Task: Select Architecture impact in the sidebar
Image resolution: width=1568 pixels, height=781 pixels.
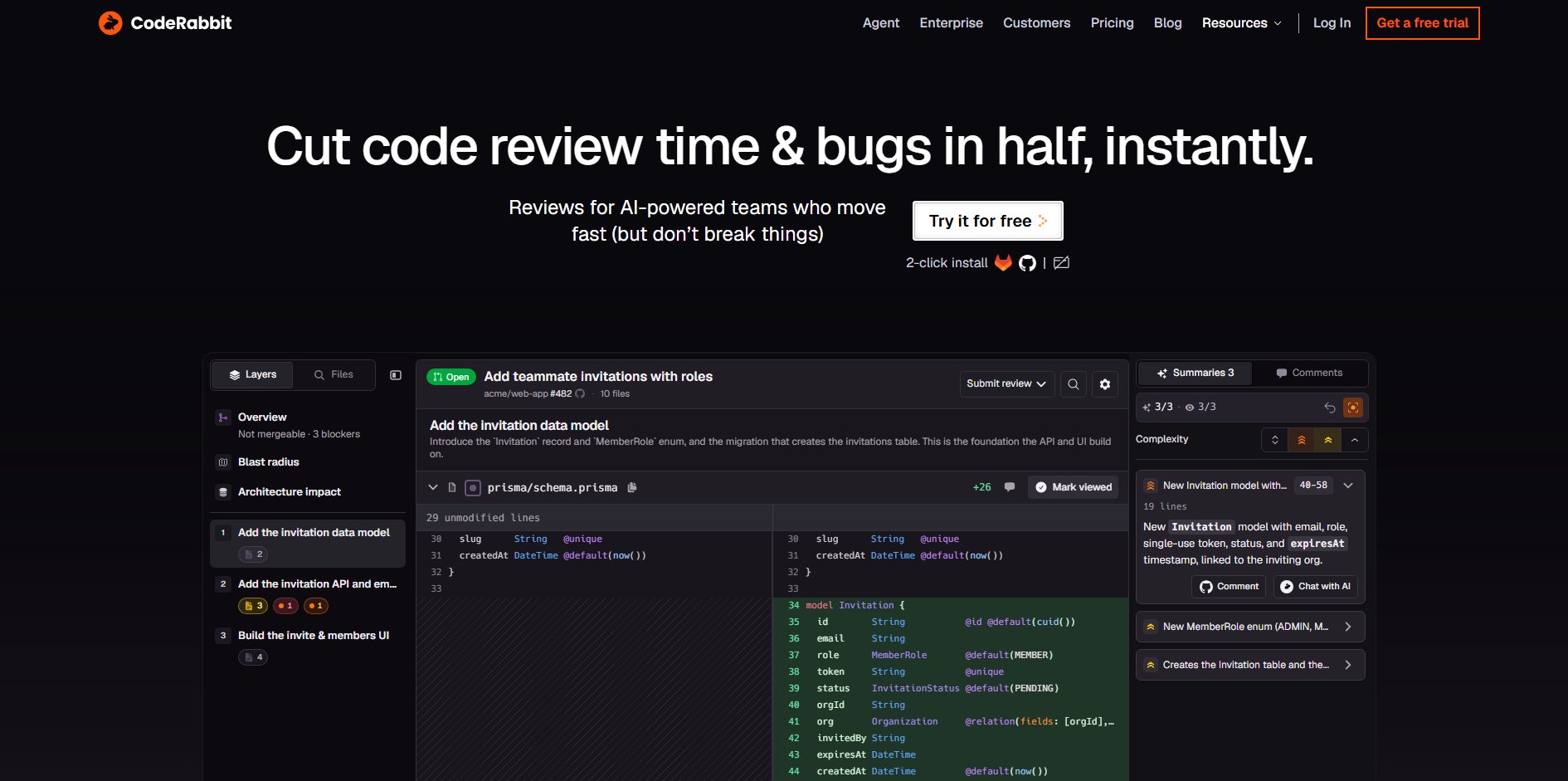Action: 308,492
